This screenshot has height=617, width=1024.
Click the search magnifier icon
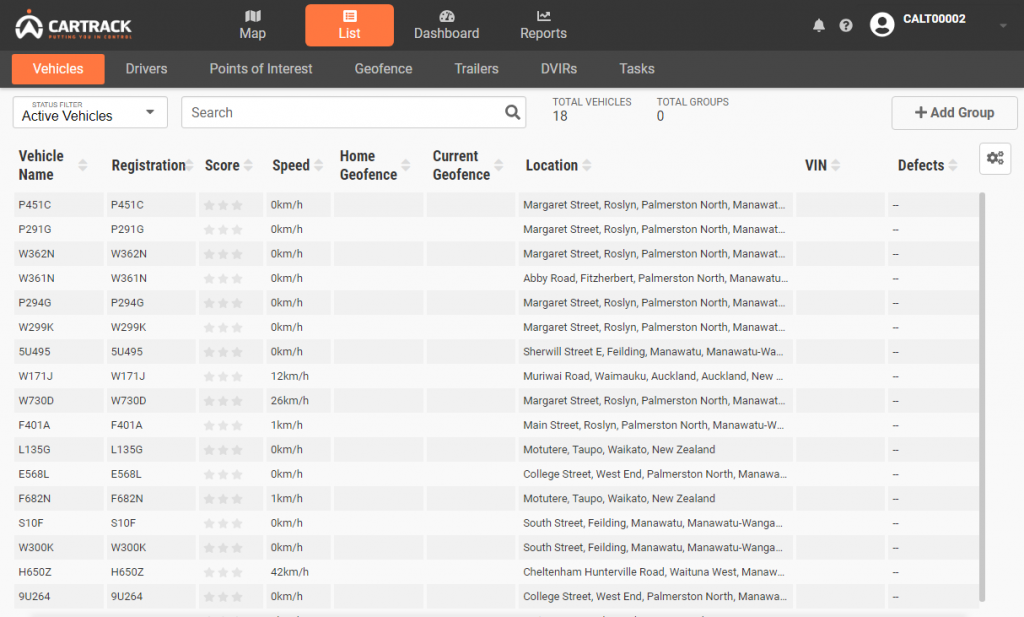513,112
